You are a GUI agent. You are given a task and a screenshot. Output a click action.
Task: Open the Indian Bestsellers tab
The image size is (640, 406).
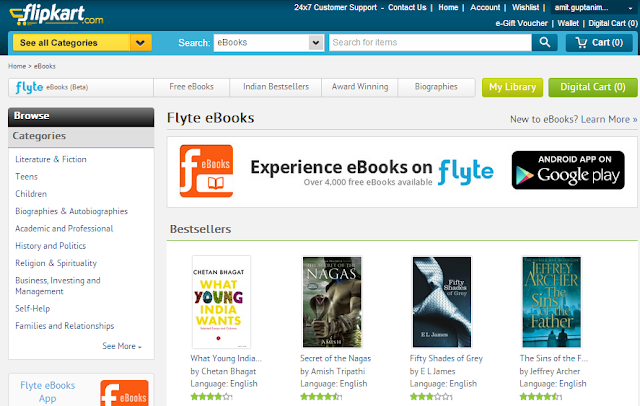[x=276, y=87]
